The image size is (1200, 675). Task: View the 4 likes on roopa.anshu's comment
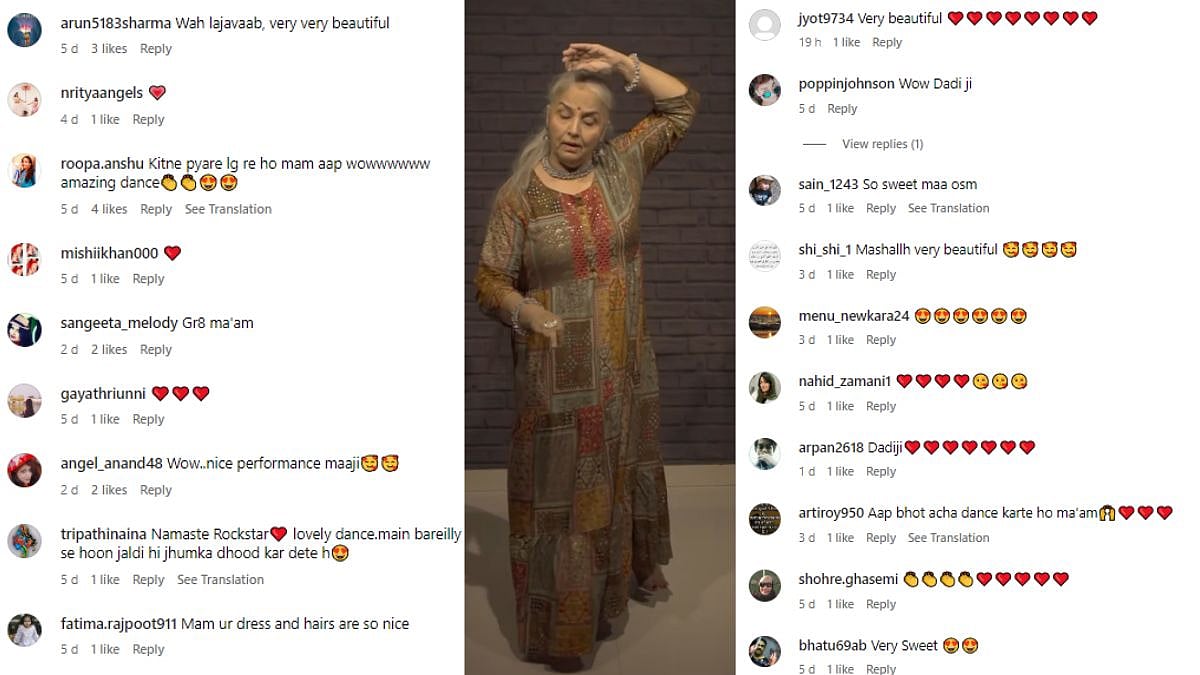(109, 209)
